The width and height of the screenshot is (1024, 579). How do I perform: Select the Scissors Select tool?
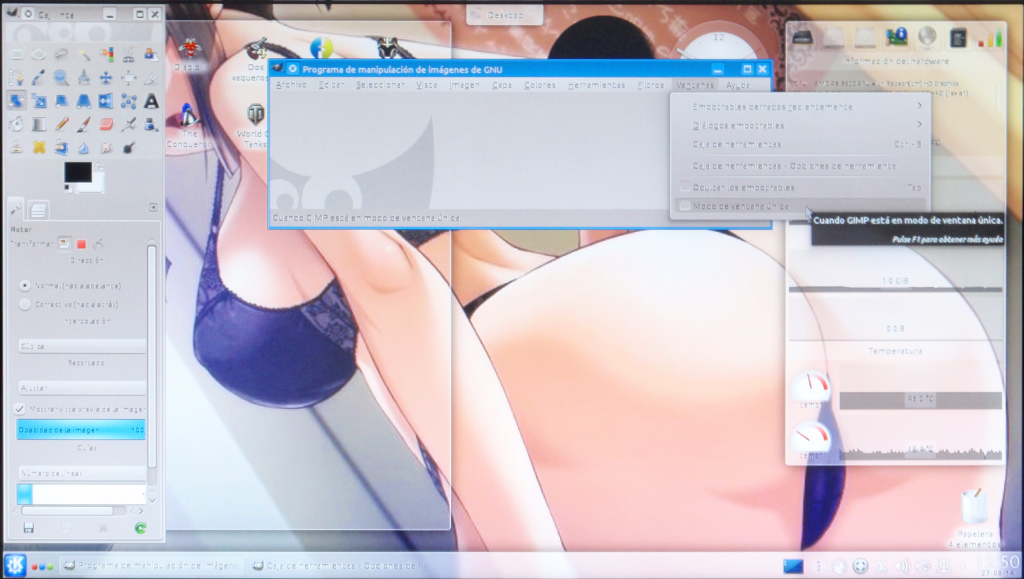point(129,54)
